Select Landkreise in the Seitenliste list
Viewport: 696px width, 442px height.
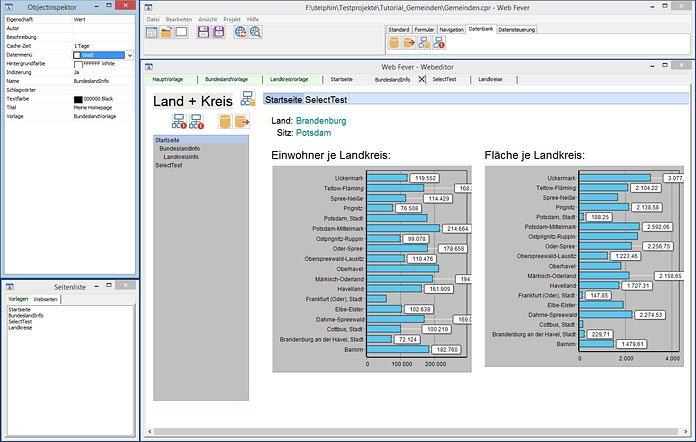coord(20,328)
